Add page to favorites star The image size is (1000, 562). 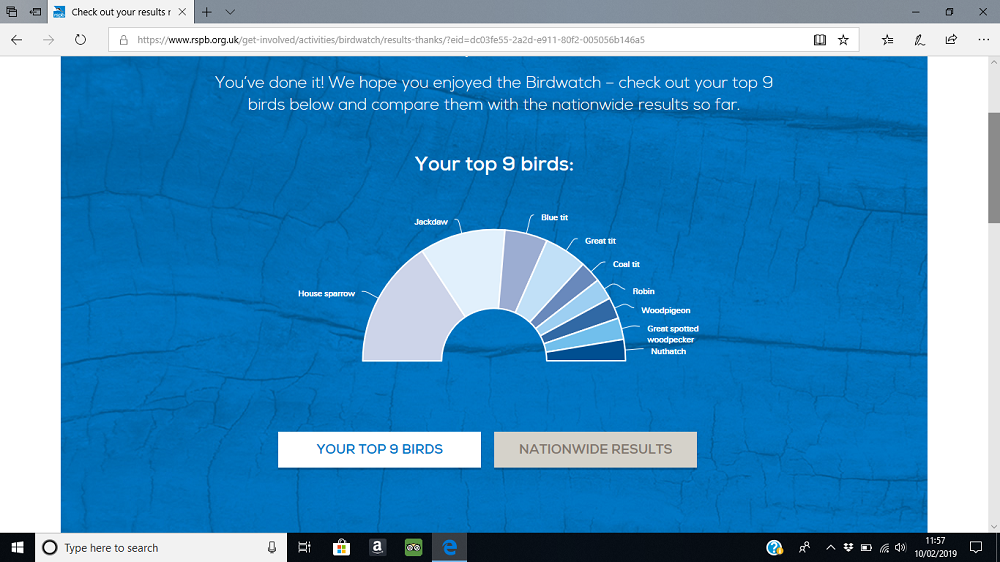pos(844,40)
